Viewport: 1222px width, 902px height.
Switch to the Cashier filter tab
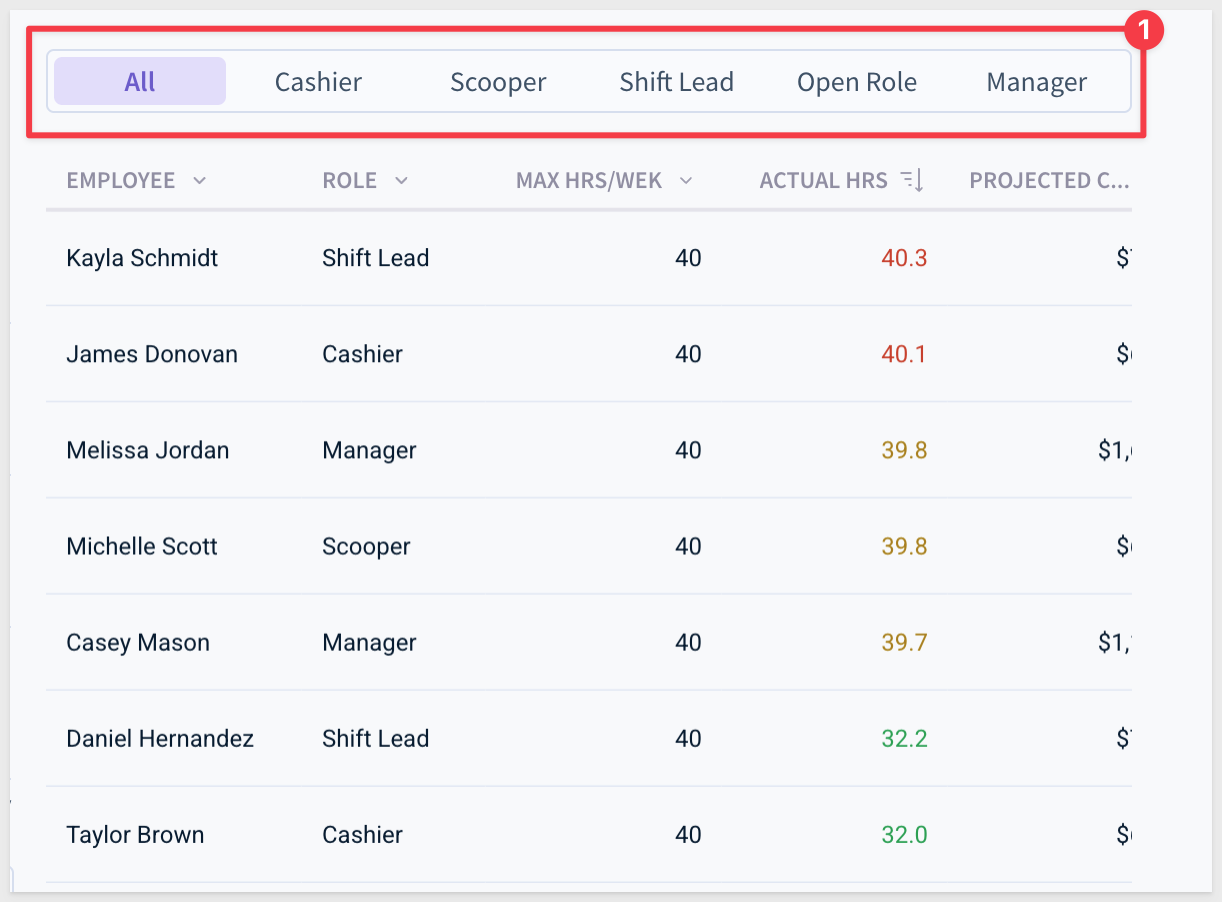(318, 81)
